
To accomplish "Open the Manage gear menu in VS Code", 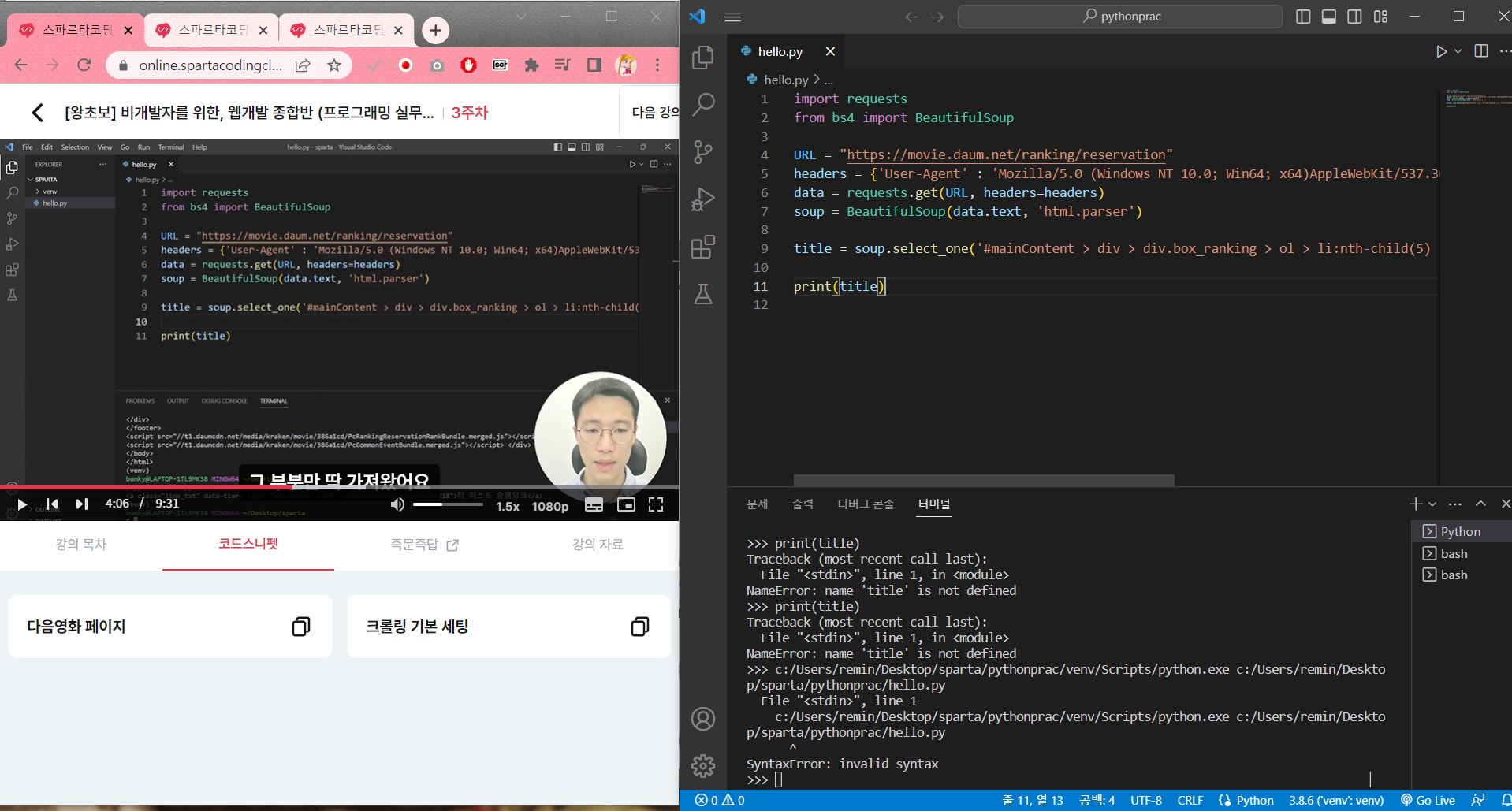I will (x=702, y=765).
